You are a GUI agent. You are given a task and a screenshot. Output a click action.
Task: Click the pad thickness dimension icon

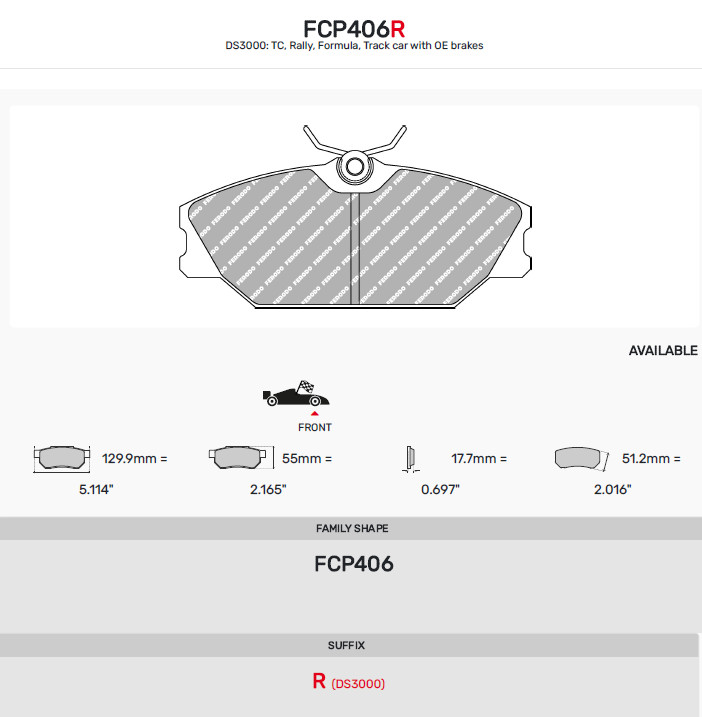[x=411, y=459]
